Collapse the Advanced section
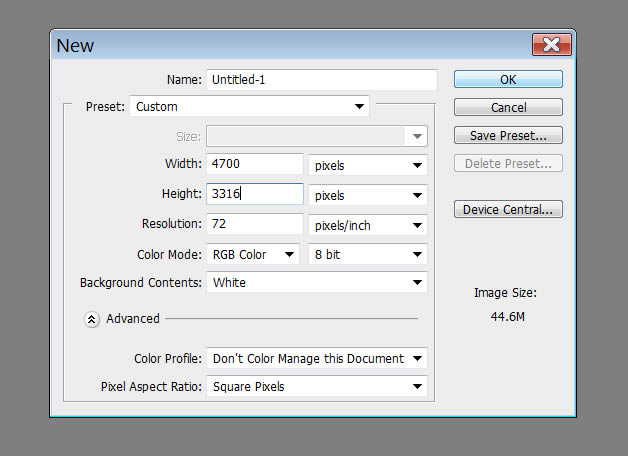 [92, 319]
